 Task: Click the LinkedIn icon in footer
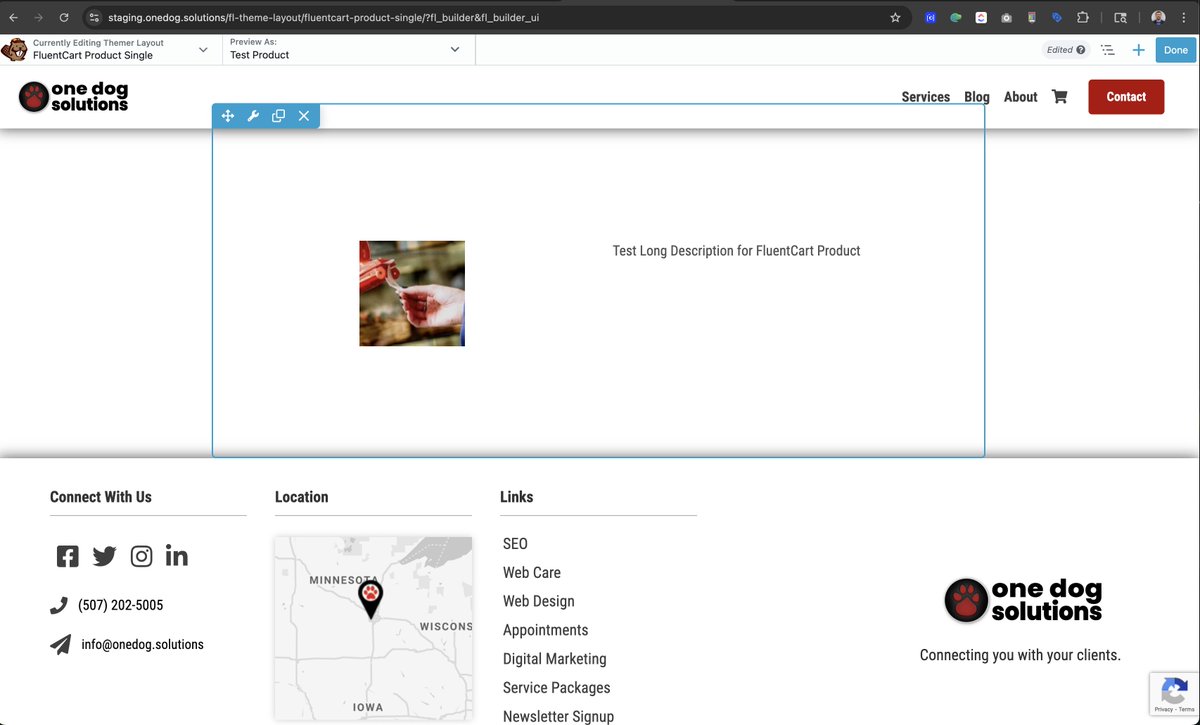point(177,556)
